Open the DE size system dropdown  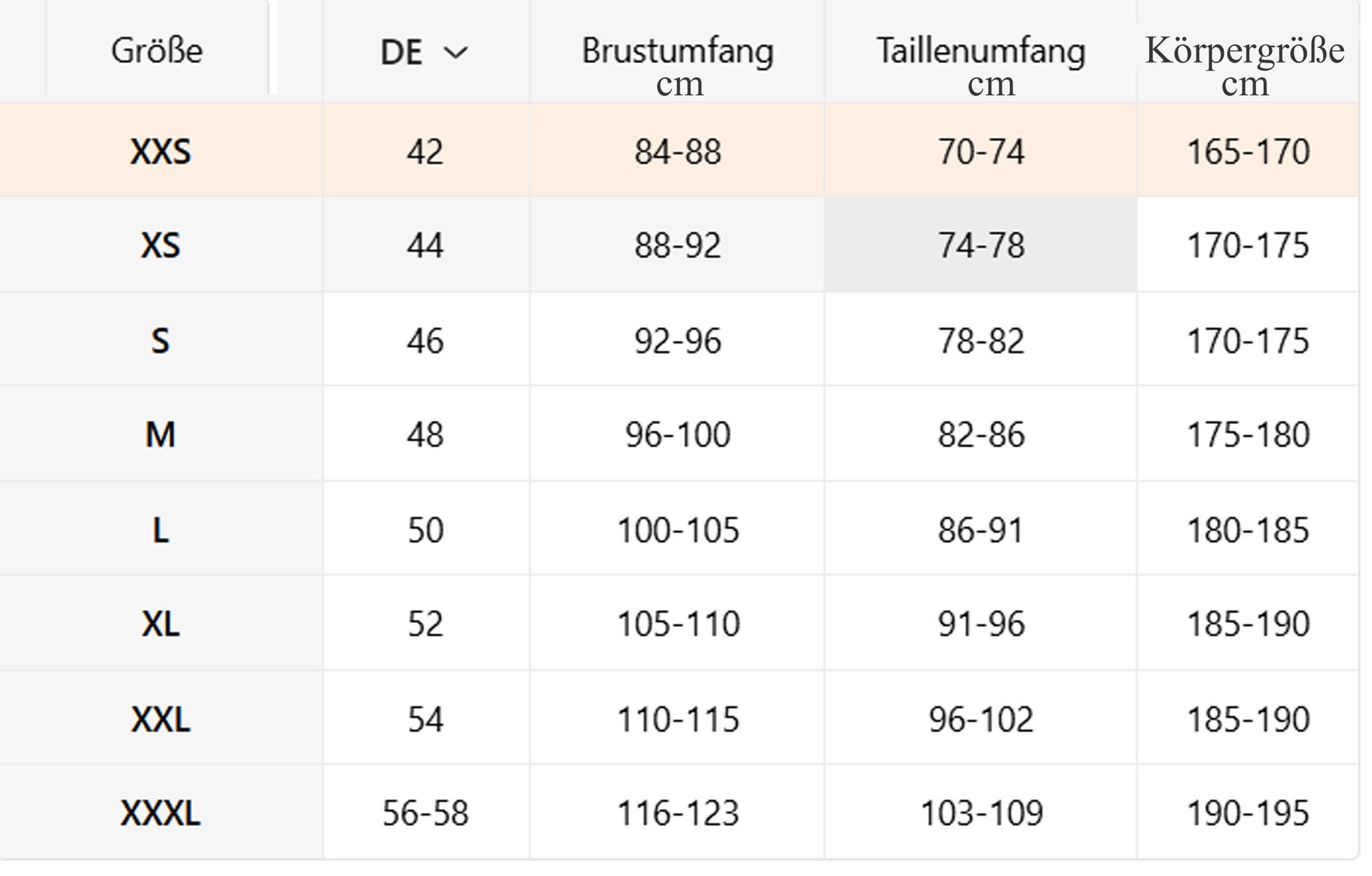425,52
